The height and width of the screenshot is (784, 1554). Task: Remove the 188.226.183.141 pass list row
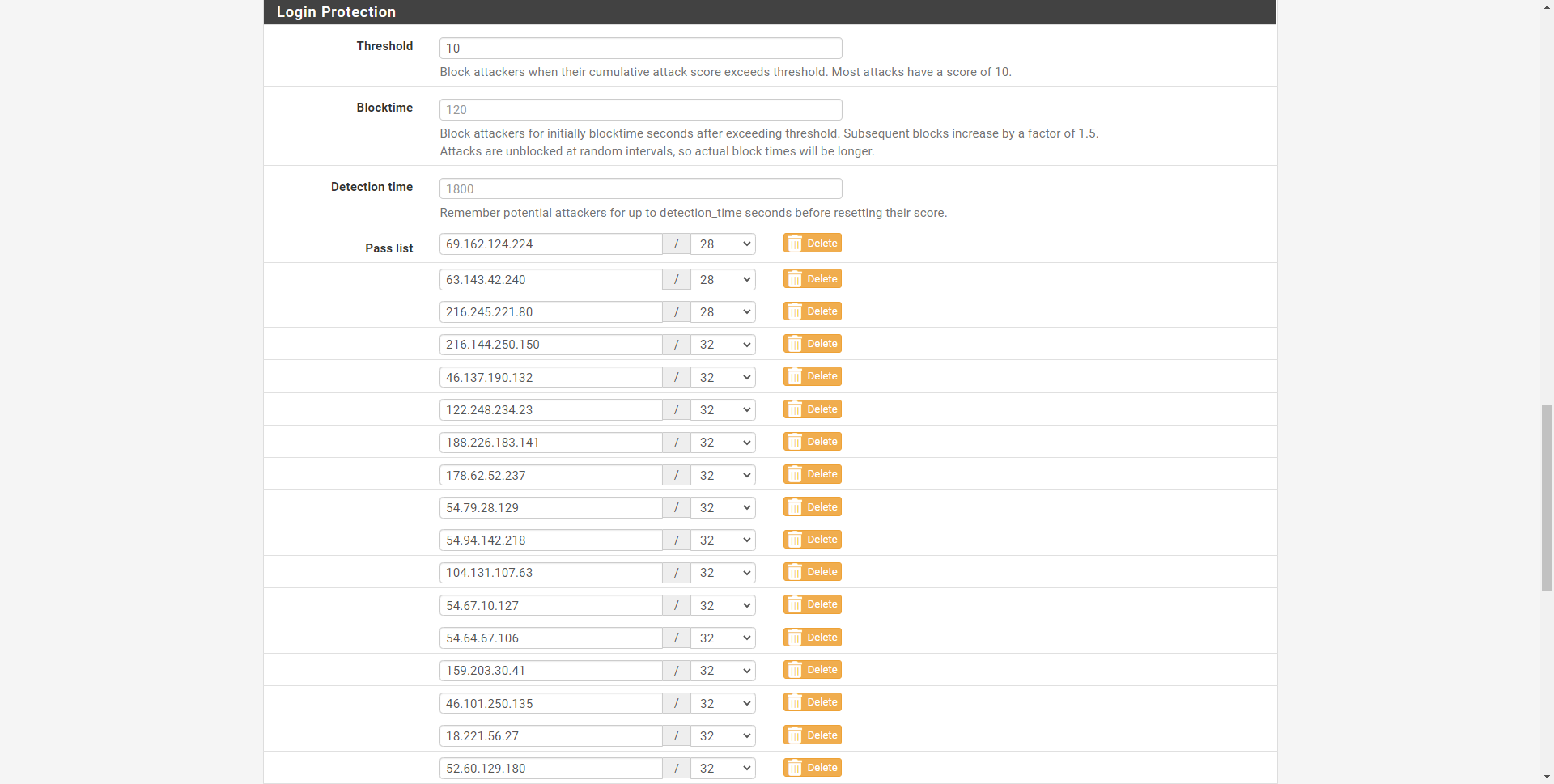click(812, 442)
